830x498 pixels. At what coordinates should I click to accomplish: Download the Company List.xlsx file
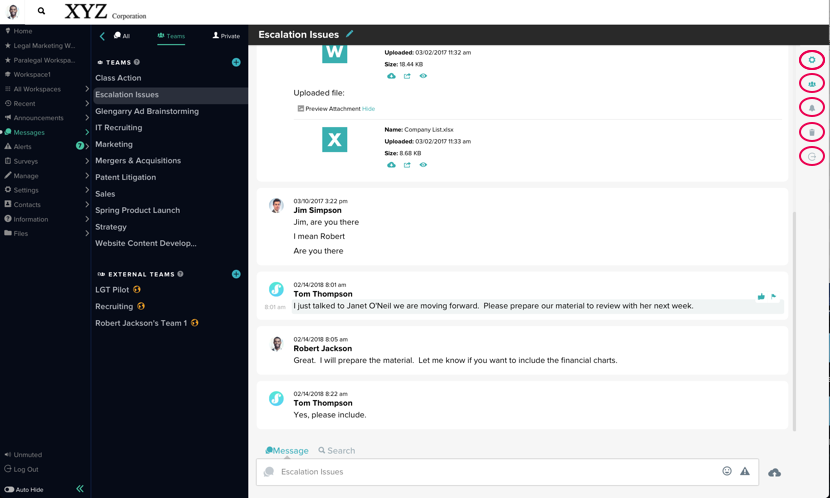391,165
